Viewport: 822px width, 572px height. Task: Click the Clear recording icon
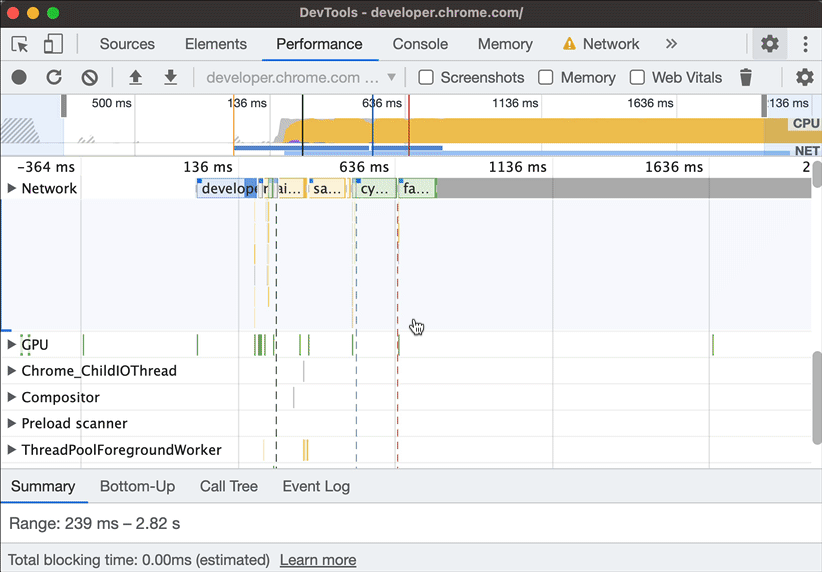pyautogui.click(x=89, y=77)
